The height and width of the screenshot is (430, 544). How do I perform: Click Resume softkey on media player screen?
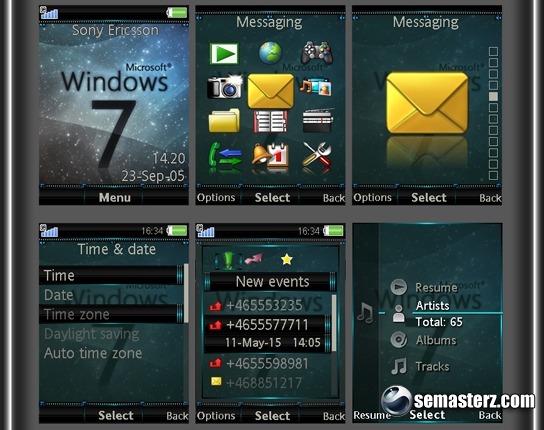372,415
